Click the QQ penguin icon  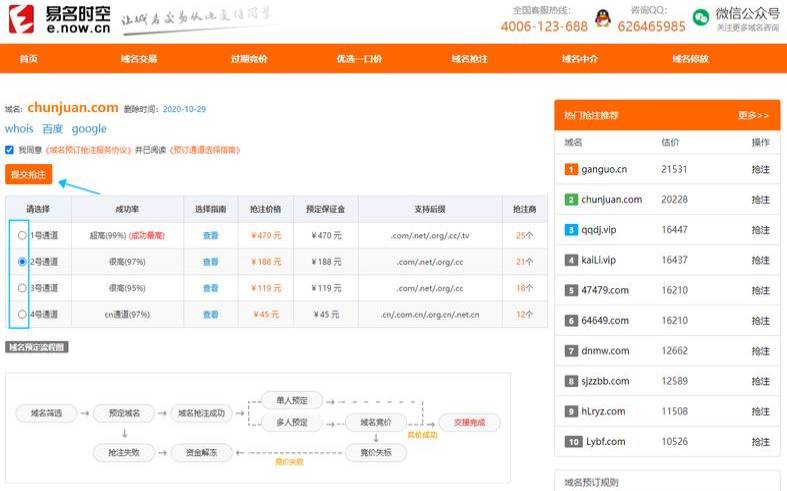(x=602, y=19)
